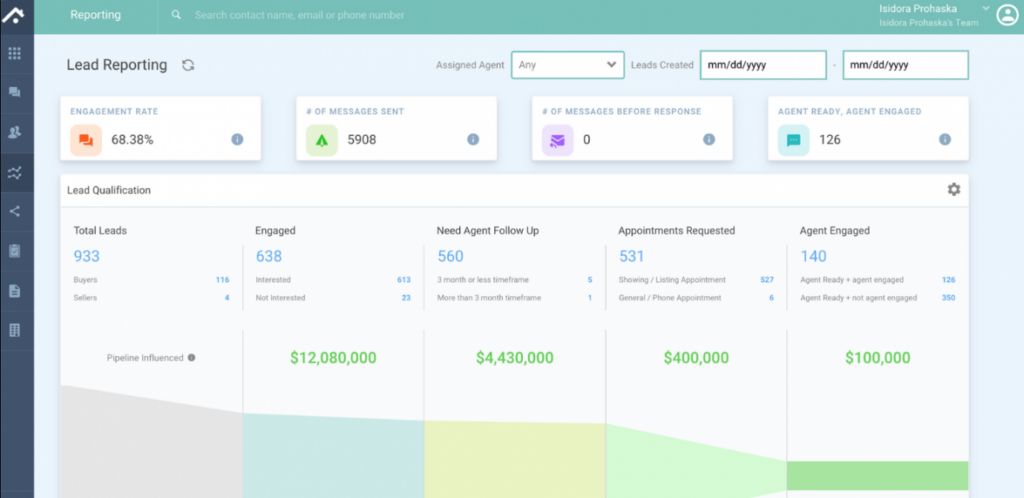Screen dimensions: 1024x498
Task: Set the Leads Created end date
Action: click(x=906, y=65)
